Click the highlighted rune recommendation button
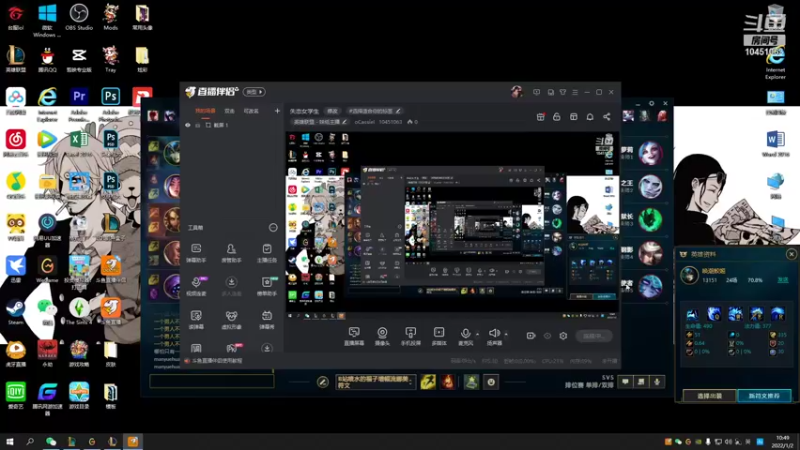Image resolution: width=800 pixels, height=450 pixels. (x=764, y=396)
